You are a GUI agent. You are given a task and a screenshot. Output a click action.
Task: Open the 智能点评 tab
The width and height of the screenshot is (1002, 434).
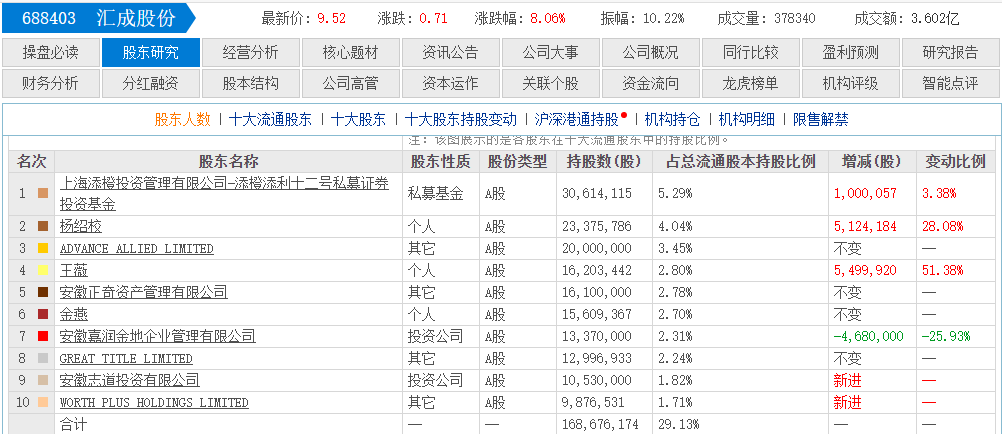tap(951, 84)
